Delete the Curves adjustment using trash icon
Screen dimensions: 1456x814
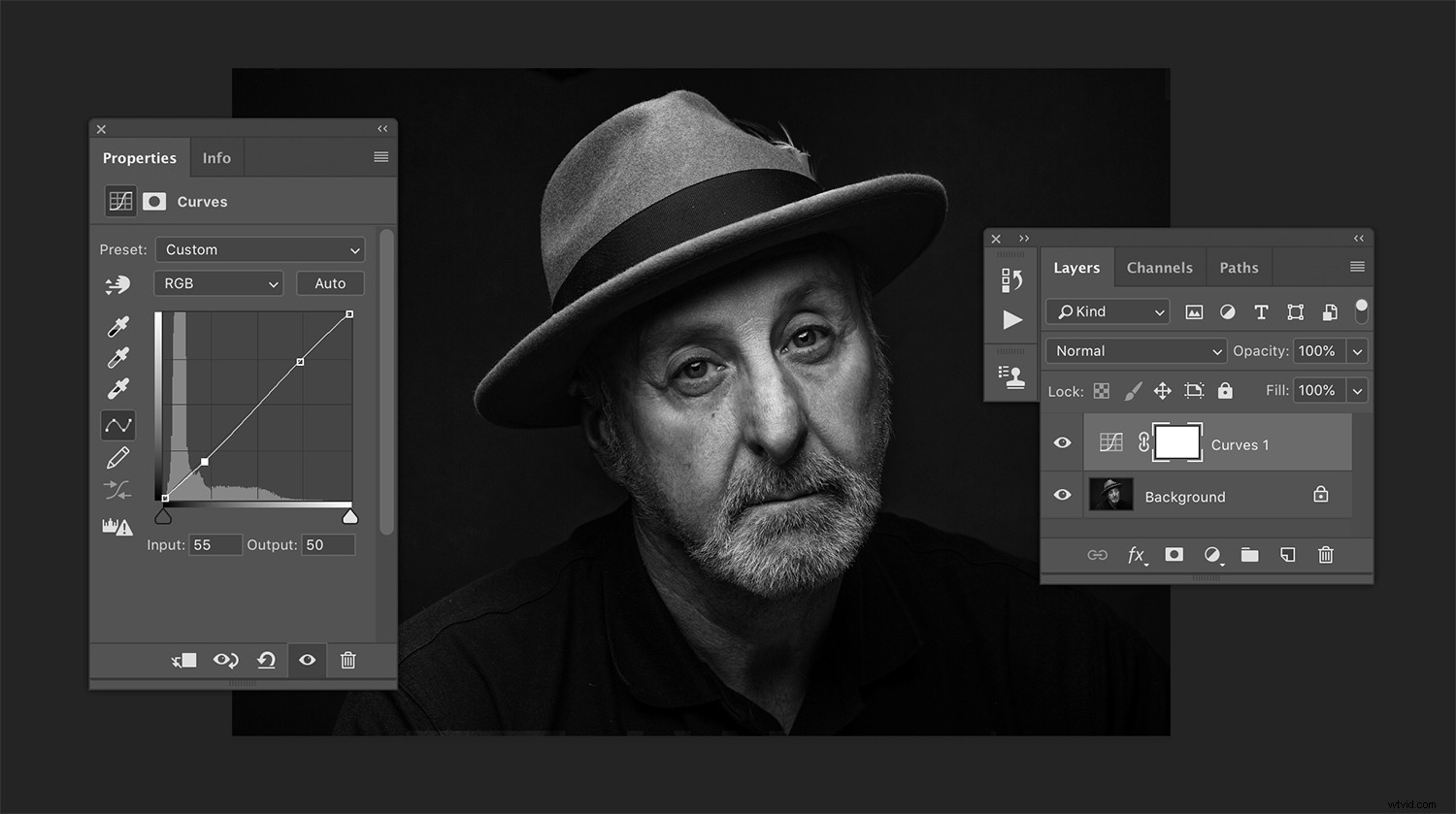348,661
